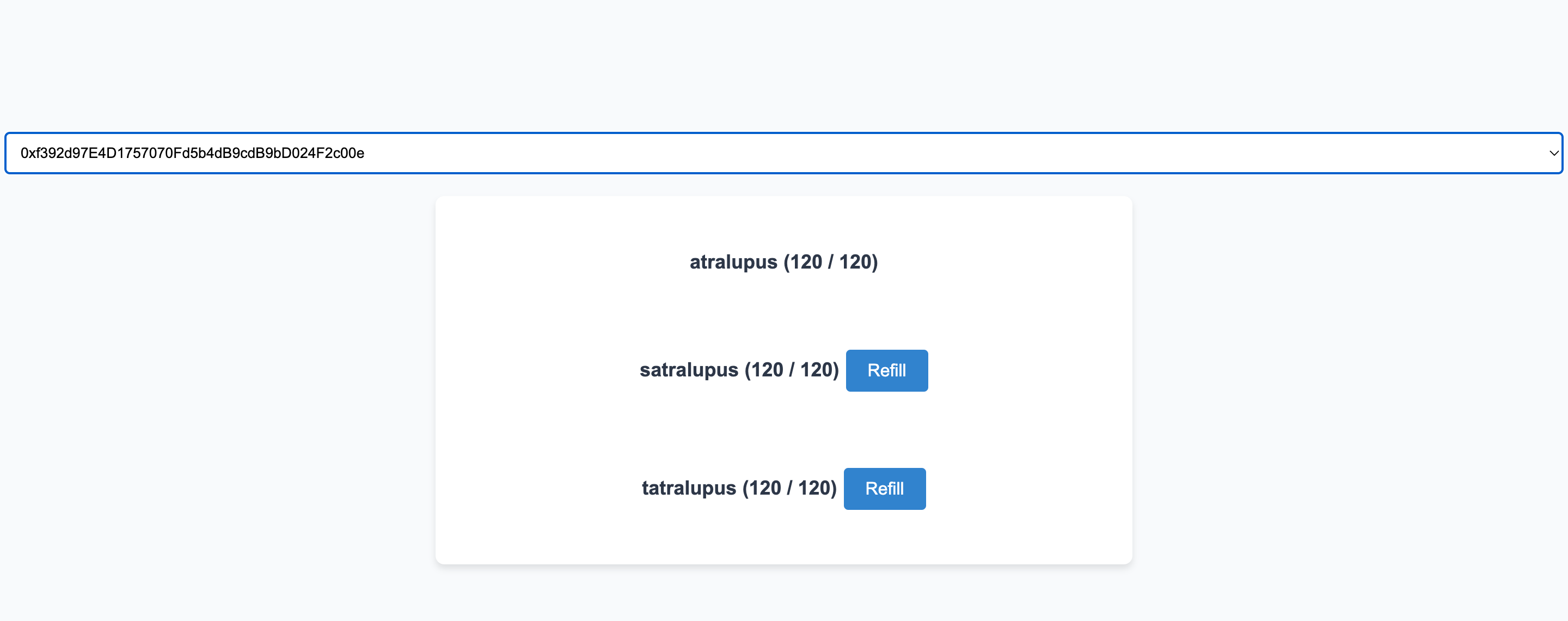Click blank page area above the address dropdown

783,61
